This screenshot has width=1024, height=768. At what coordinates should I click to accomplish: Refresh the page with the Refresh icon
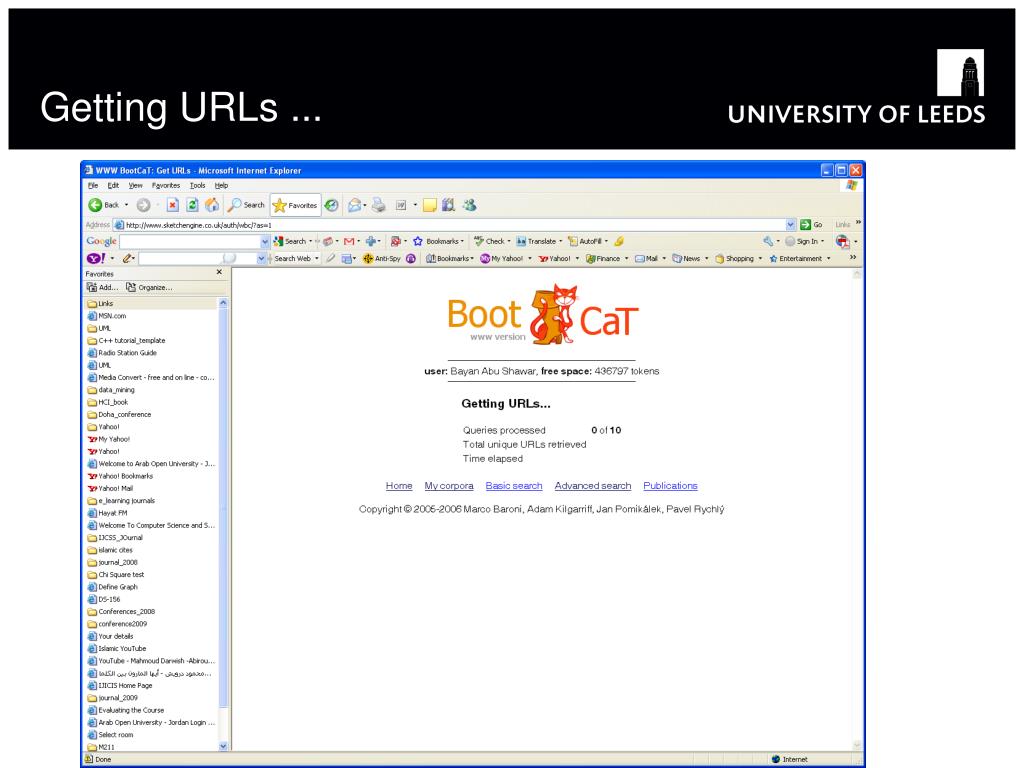pos(192,205)
